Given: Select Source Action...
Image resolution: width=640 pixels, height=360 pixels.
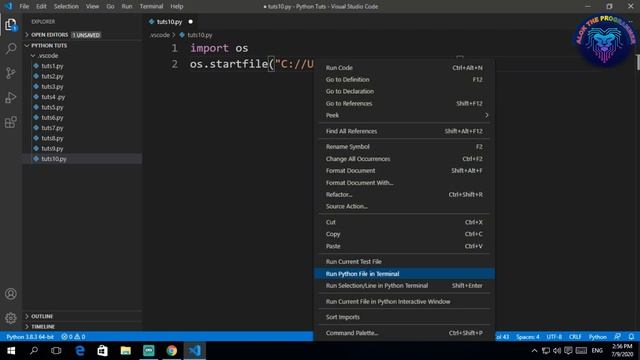Looking at the screenshot, I should coord(404,206).
